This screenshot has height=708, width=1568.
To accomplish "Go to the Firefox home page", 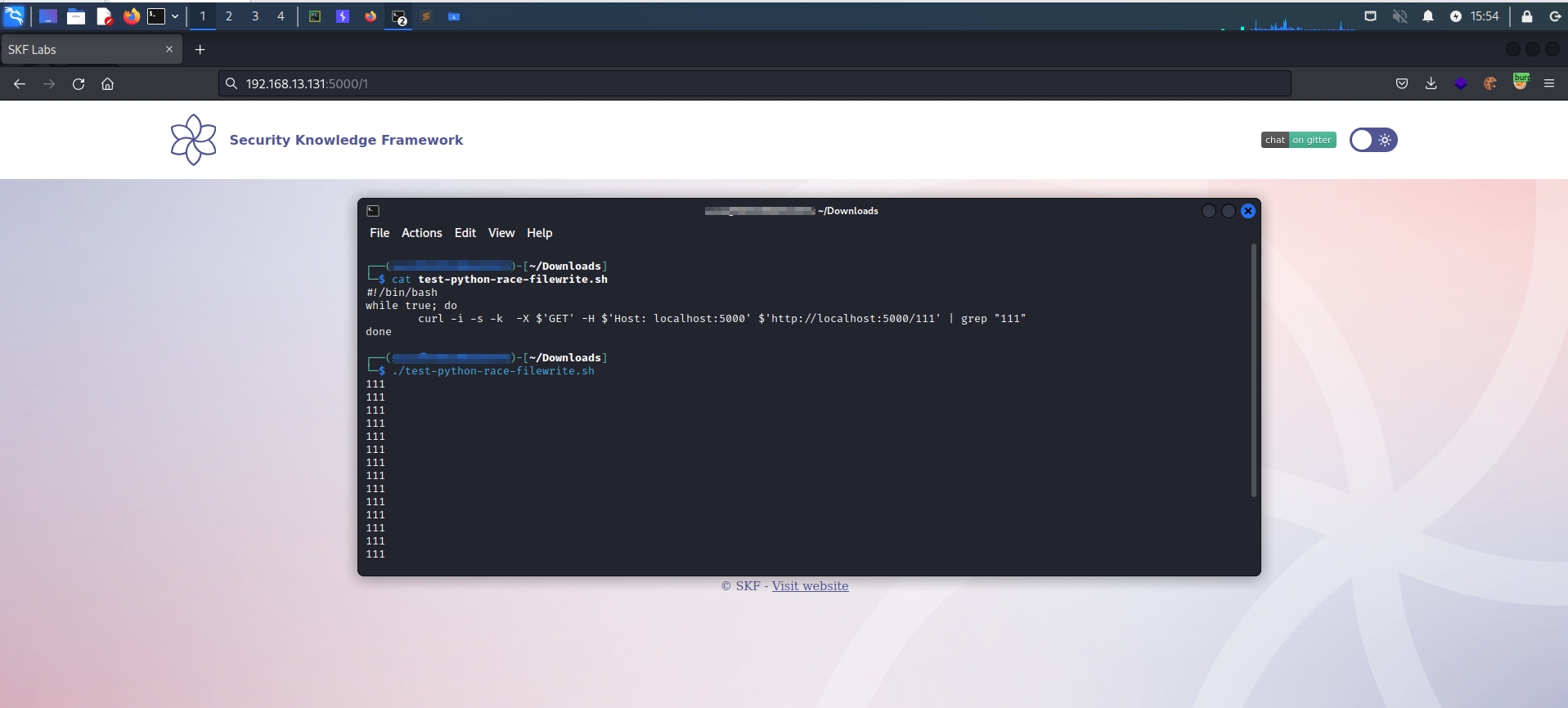I will click(x=107, y=83).
